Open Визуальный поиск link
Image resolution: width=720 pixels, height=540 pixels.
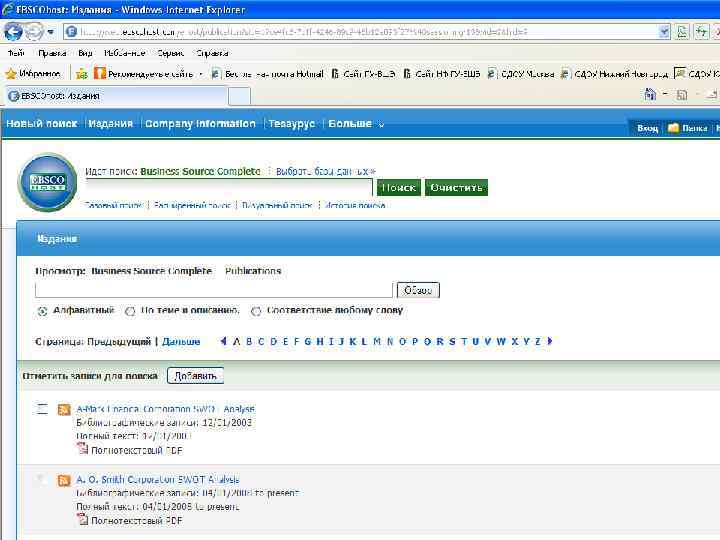coord(277,205)
